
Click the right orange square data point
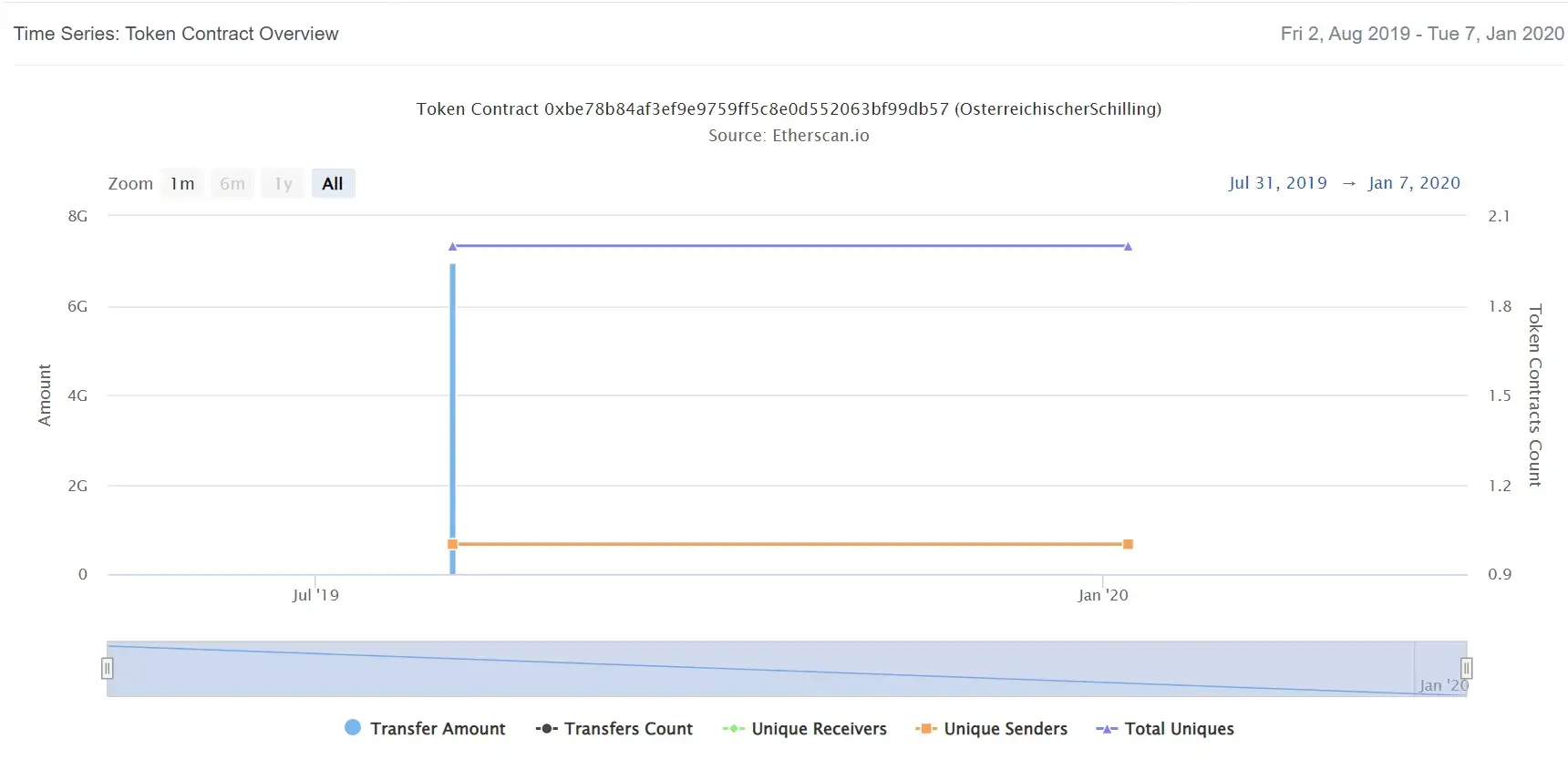coord(1128,544)
